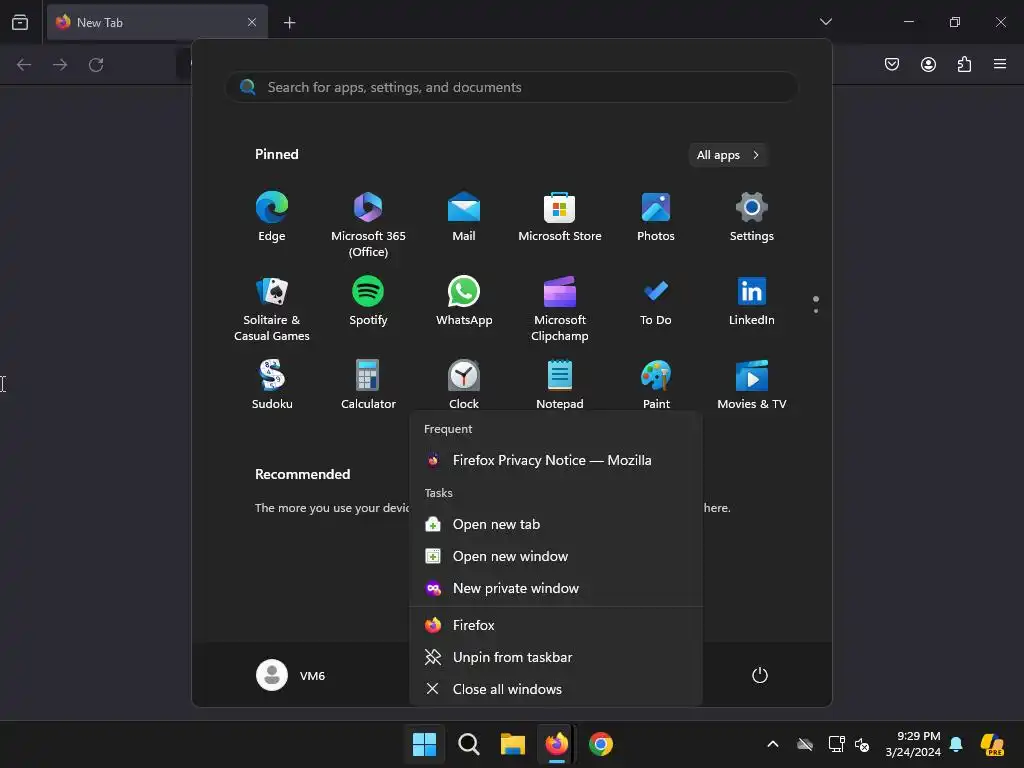Image resolution: width=1024 pixels, height=768 pixels.
Task: Click the Firefox taskbar icon
Action: (x=556, y=744)
